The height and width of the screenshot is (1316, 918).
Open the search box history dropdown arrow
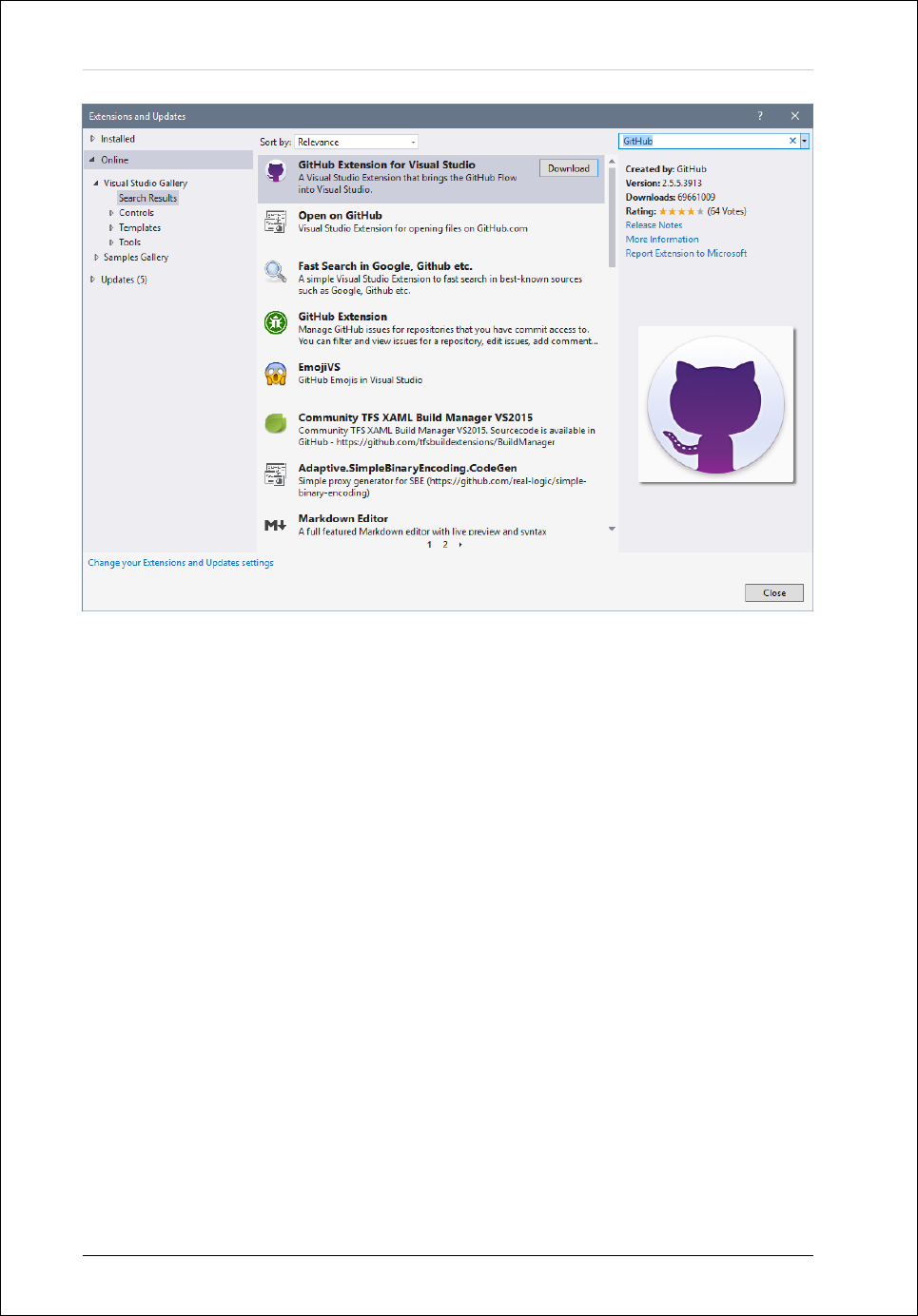pyautogui.click(x=805, y=141)
